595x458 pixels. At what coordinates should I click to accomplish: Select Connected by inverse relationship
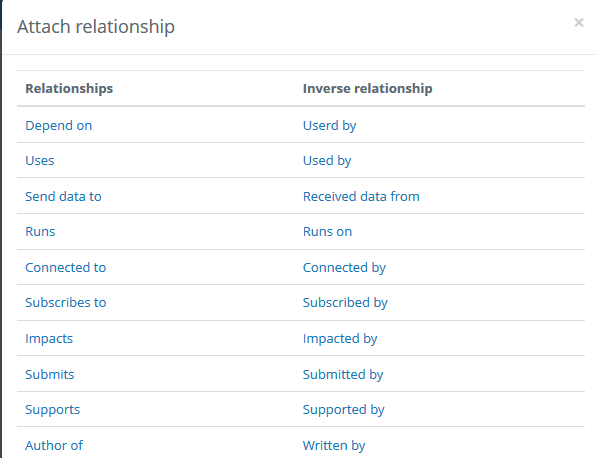click(344, 268)
